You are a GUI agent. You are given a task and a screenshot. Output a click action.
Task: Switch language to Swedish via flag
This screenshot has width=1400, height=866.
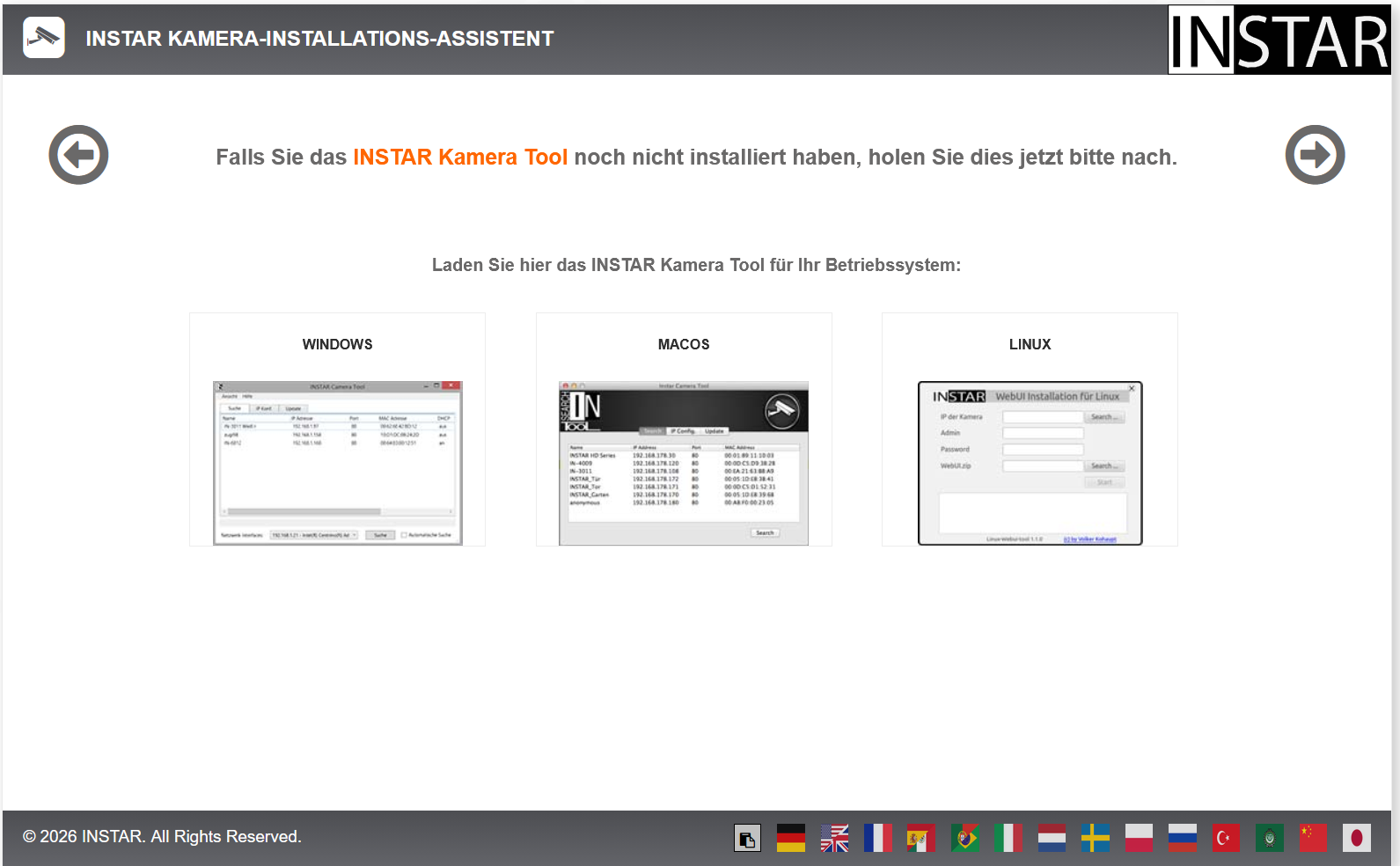(x=1096, y=838)
